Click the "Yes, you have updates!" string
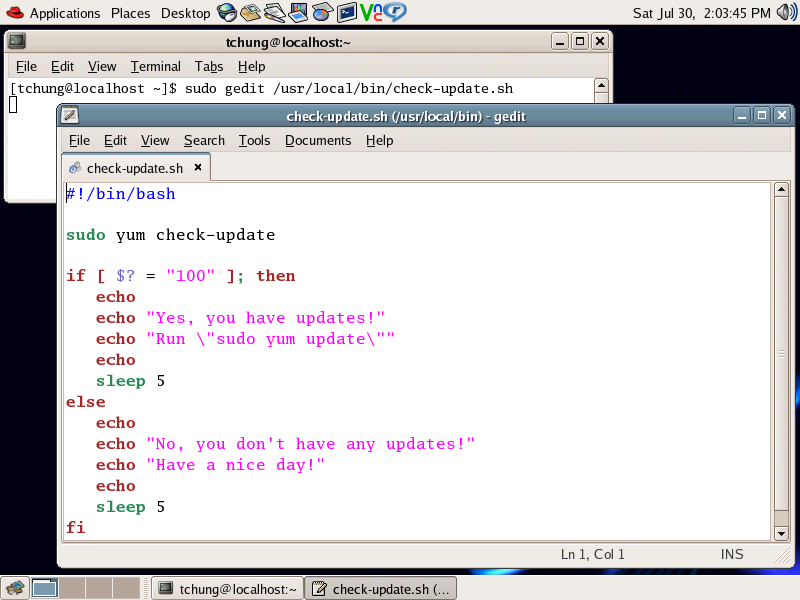 (265, 318)
